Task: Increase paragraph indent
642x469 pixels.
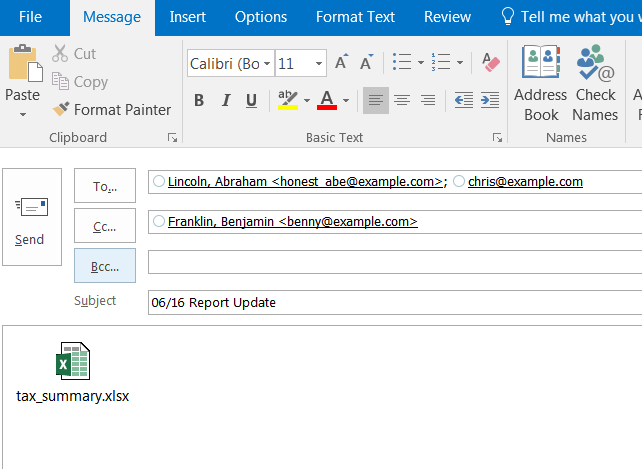Action: pos(490,100)
